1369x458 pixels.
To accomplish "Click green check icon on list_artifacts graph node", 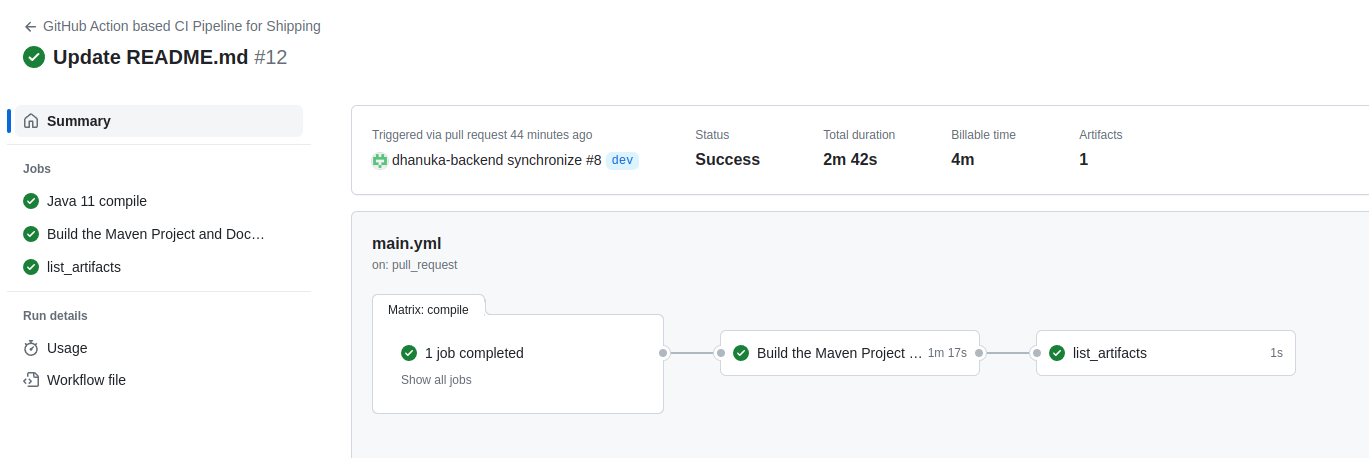I will pos(1057,353).
